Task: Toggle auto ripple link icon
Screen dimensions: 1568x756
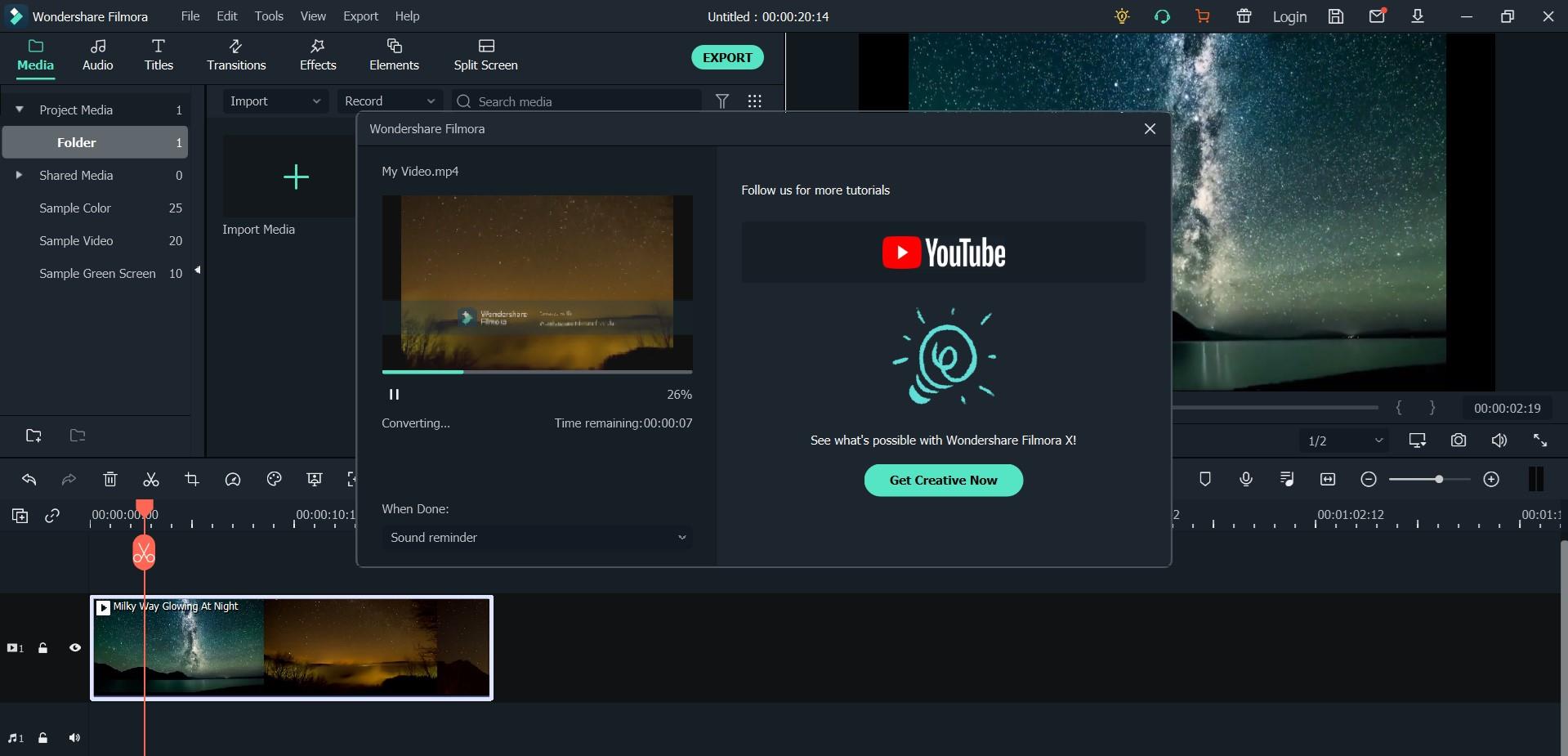Action: [52, 516]
